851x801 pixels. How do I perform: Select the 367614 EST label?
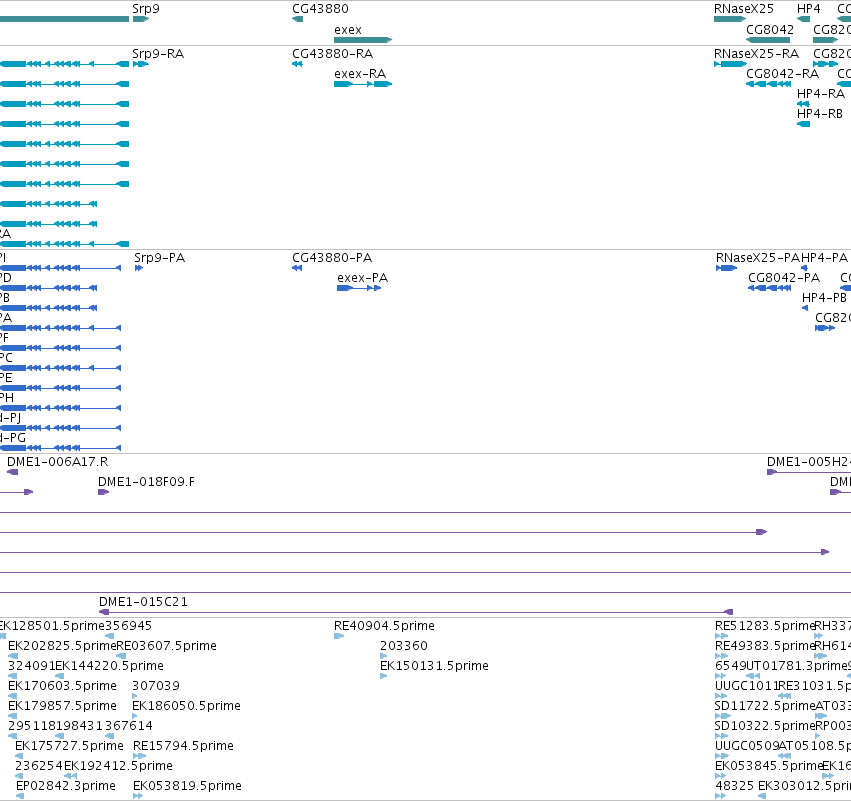click(129, 726)
